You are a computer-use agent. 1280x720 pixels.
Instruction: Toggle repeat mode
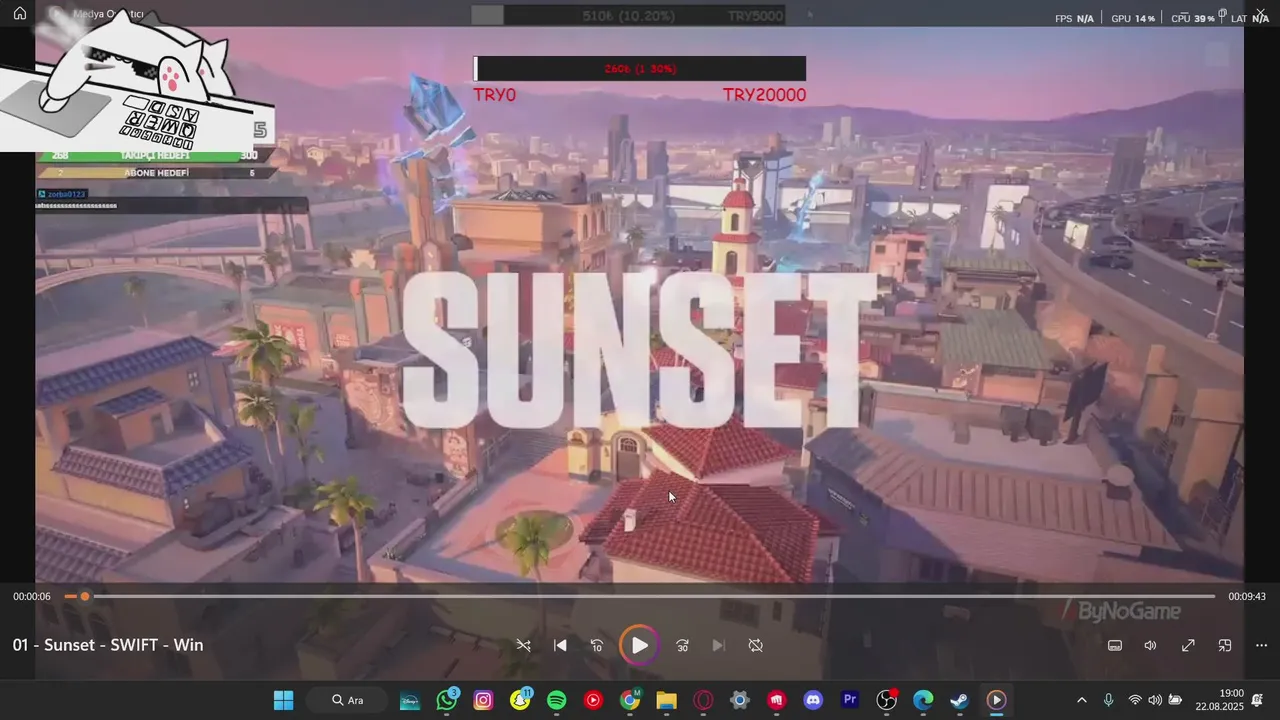pyautogui.click(x=755, y=645)
